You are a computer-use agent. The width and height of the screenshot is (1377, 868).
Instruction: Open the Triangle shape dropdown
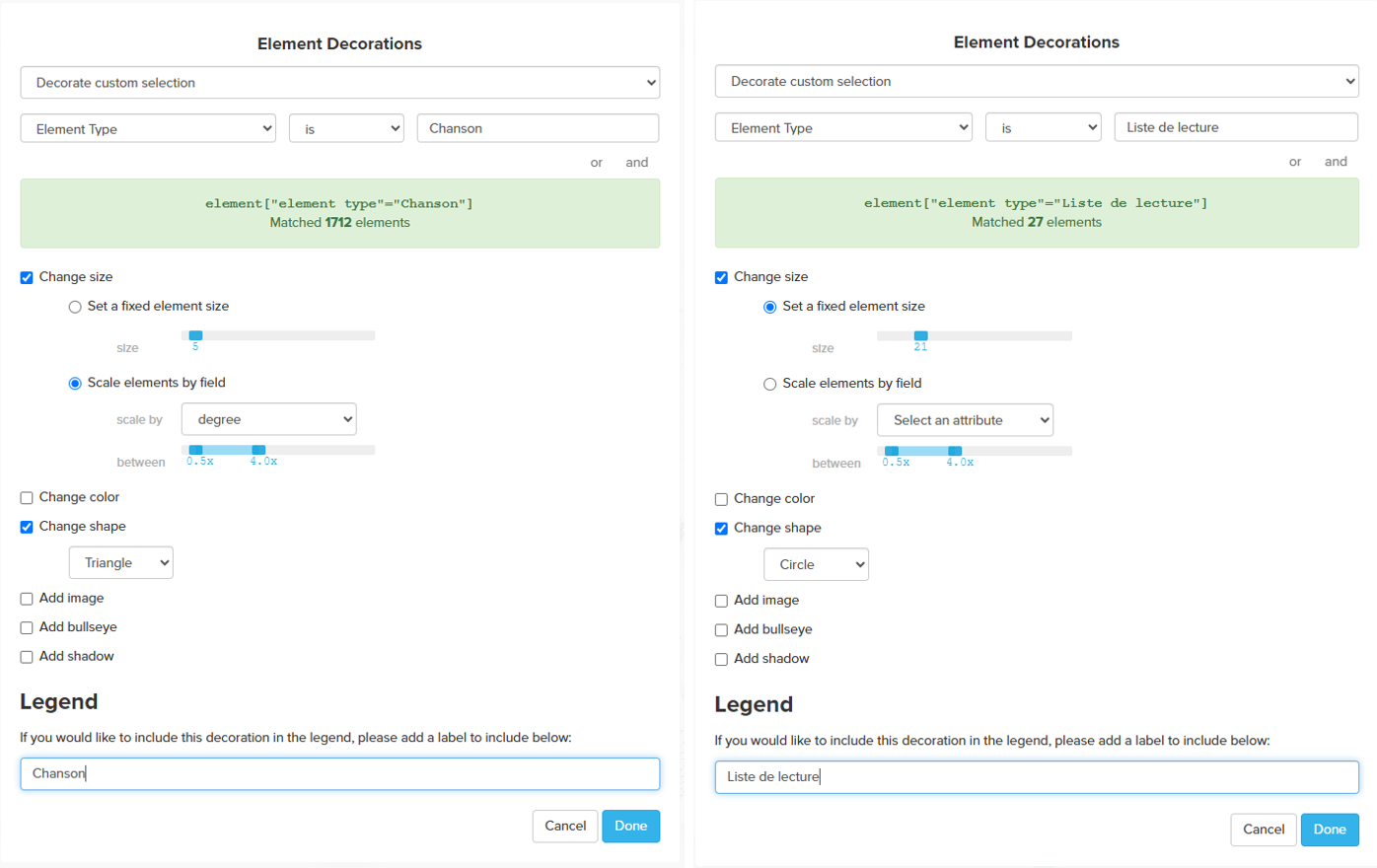[x=121, y=562]
